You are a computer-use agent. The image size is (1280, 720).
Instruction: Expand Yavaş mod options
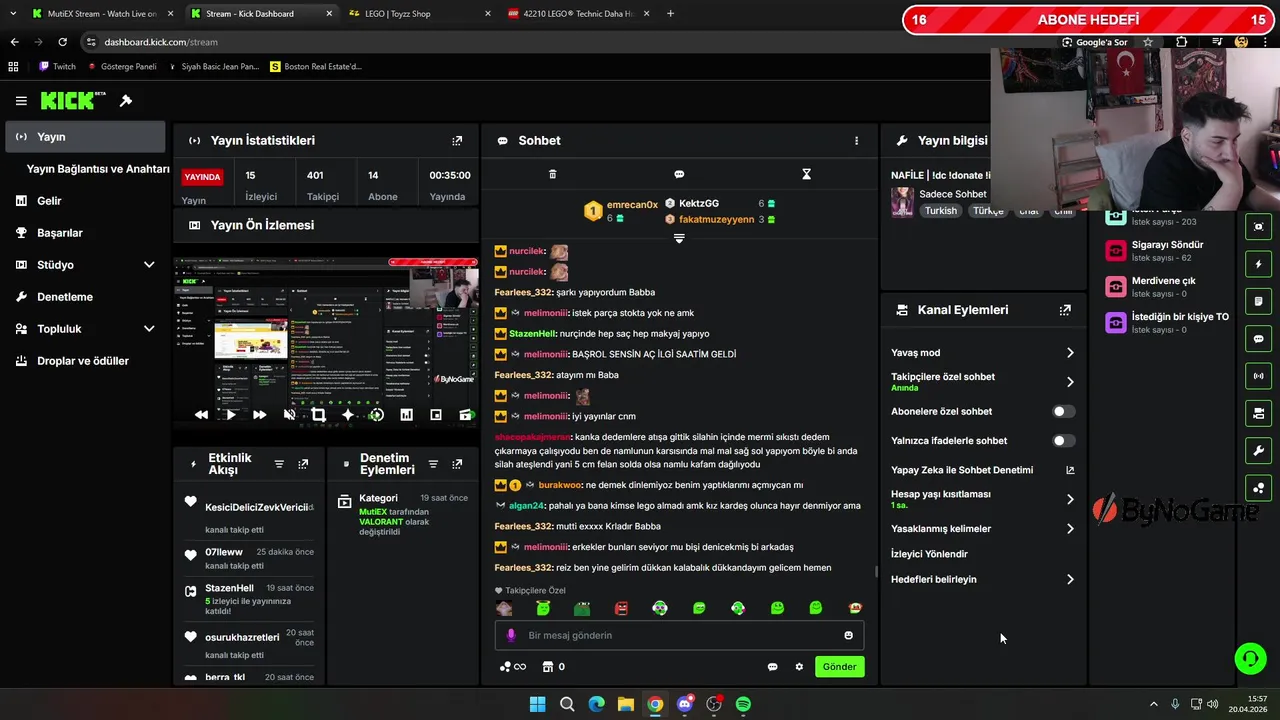pyautogui.click(x=1070, y=353)
